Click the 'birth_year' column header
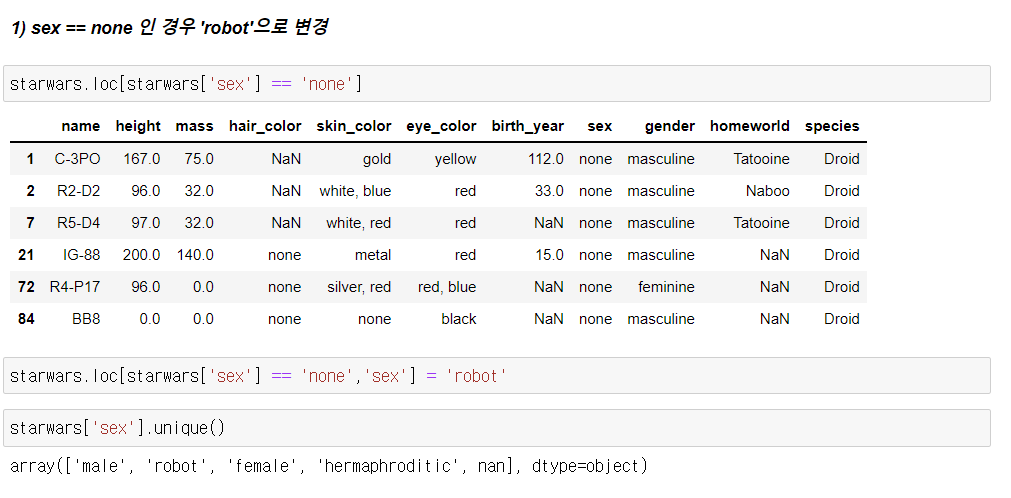Screen dimensions: 1011x498 coord(527,126)
